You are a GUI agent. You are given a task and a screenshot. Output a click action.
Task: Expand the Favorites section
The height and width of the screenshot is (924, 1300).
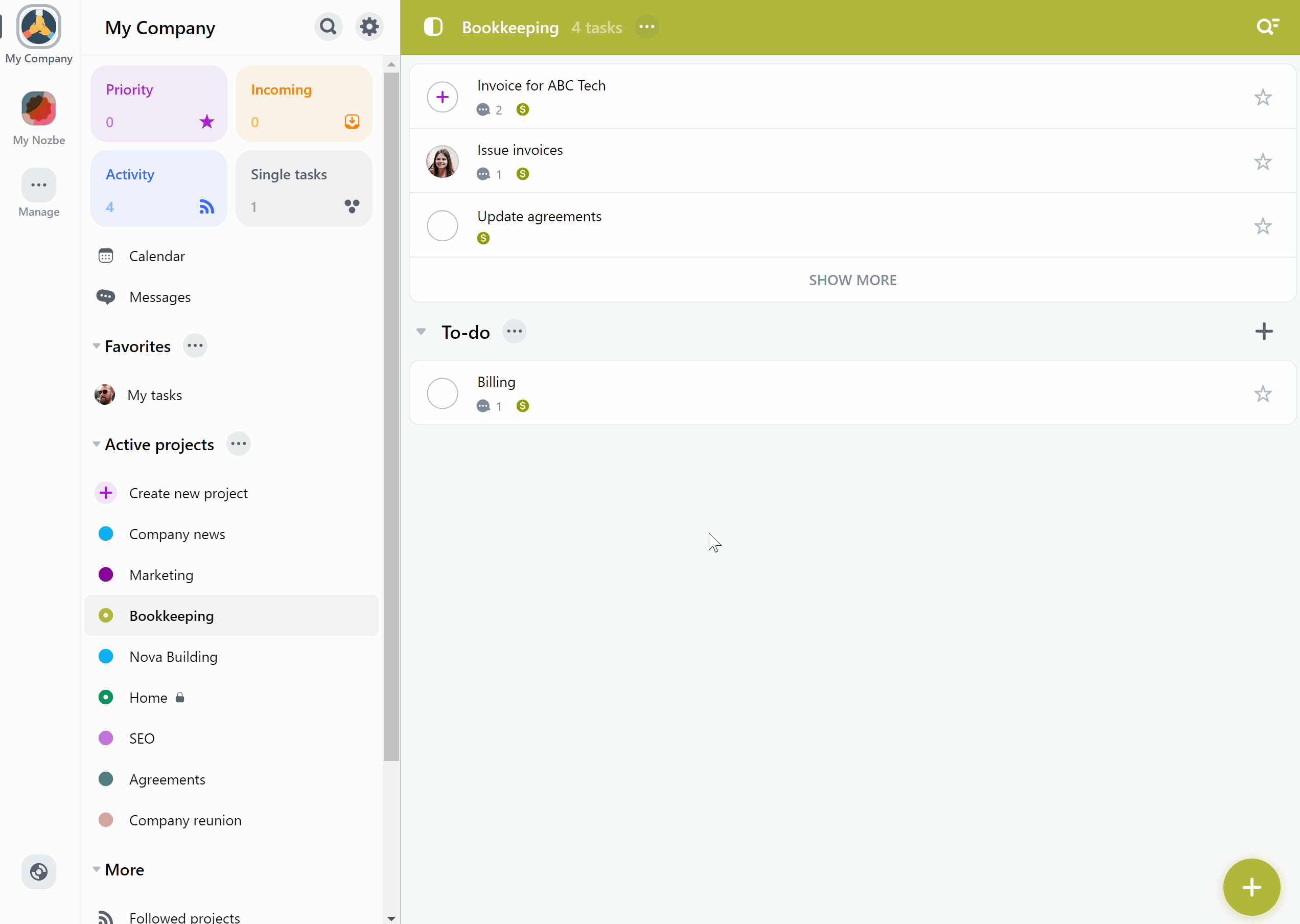(x=96, y=345)
